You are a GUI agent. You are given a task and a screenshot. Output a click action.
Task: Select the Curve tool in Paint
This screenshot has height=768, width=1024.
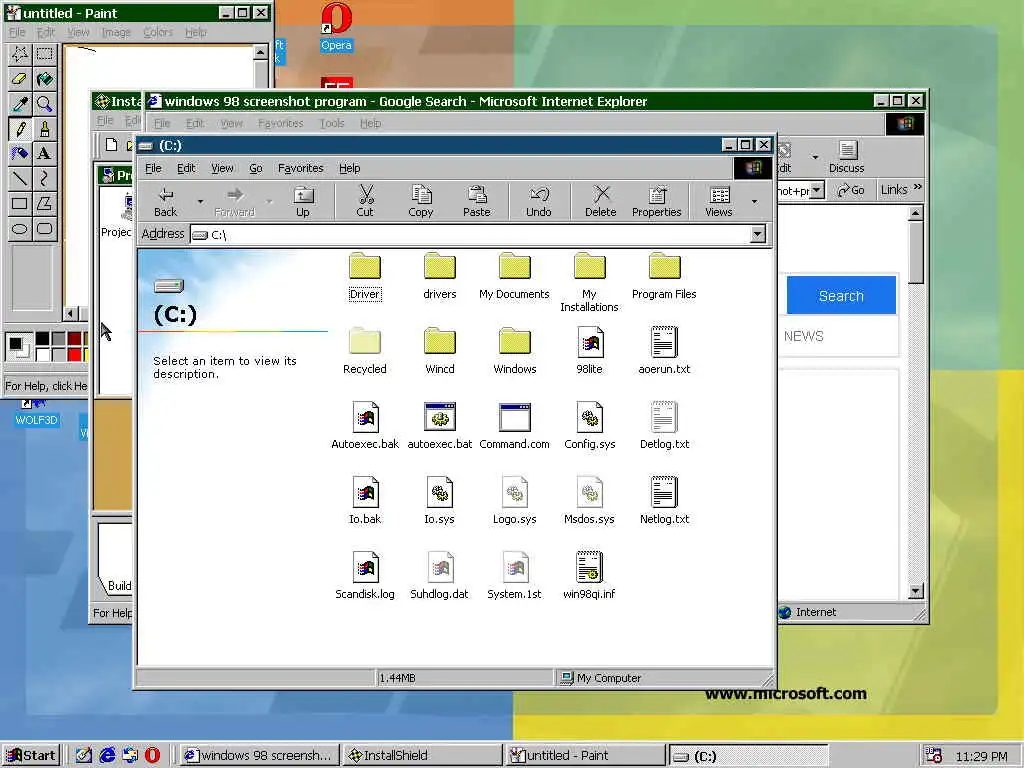point(44,178)
